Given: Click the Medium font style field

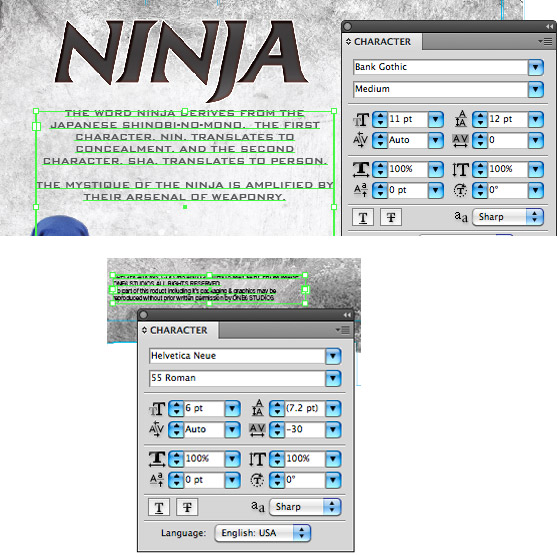Looking at the screenshot, I should click(x=440, y=89).
